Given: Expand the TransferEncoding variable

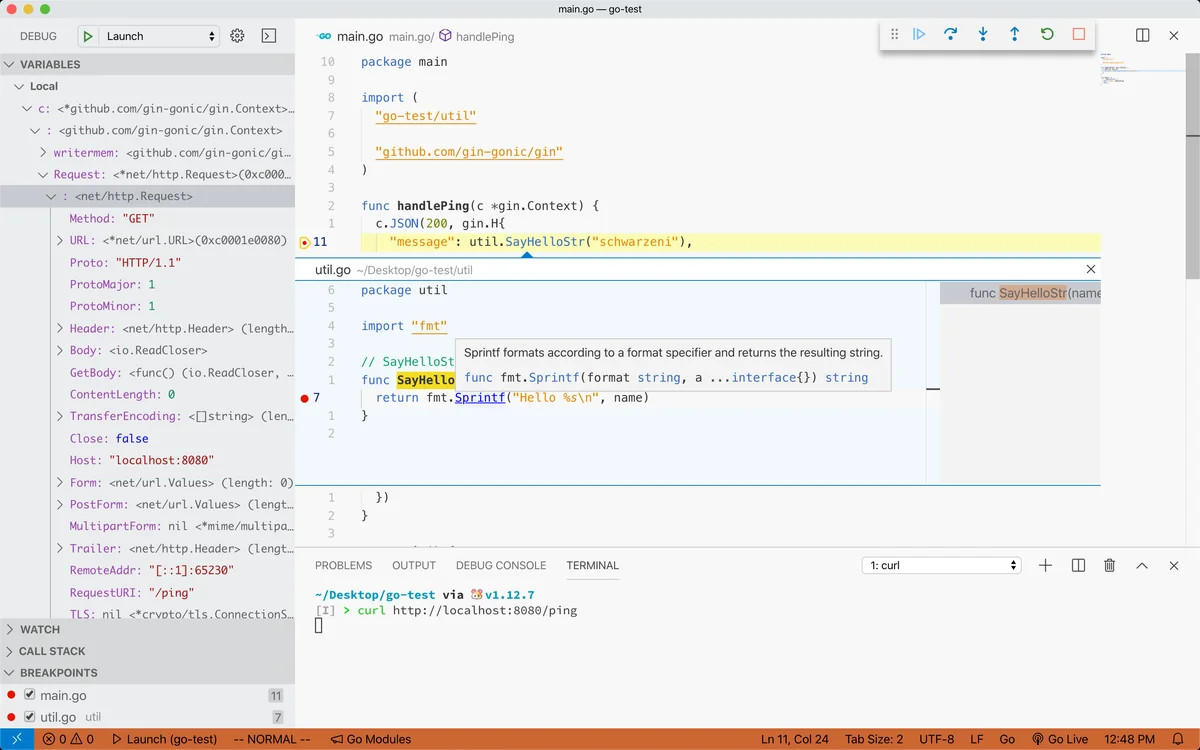Looking at the screenshot, I should pos(60,417).
